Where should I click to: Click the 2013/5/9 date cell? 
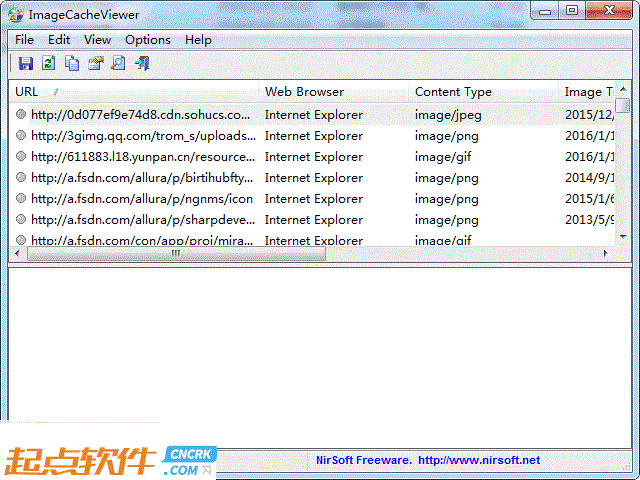[x=589, y=220]
